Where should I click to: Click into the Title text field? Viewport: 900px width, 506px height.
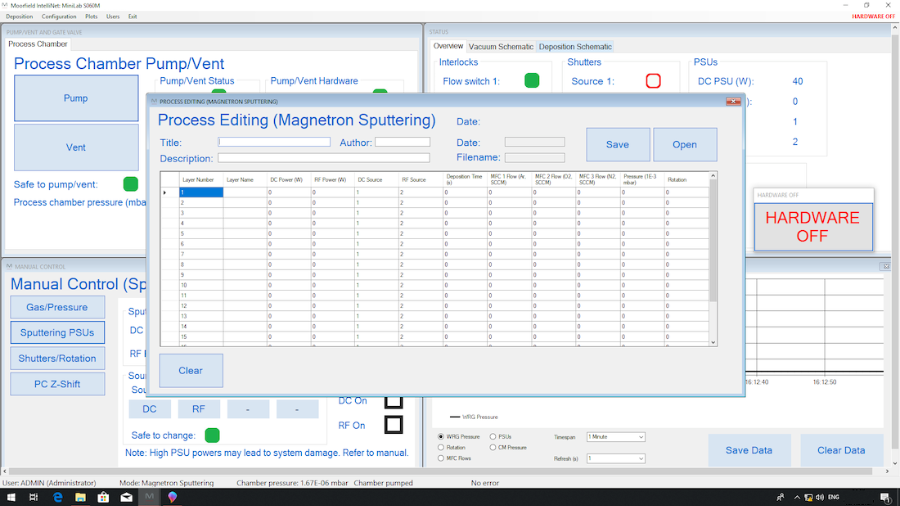(x=273, y=142)
